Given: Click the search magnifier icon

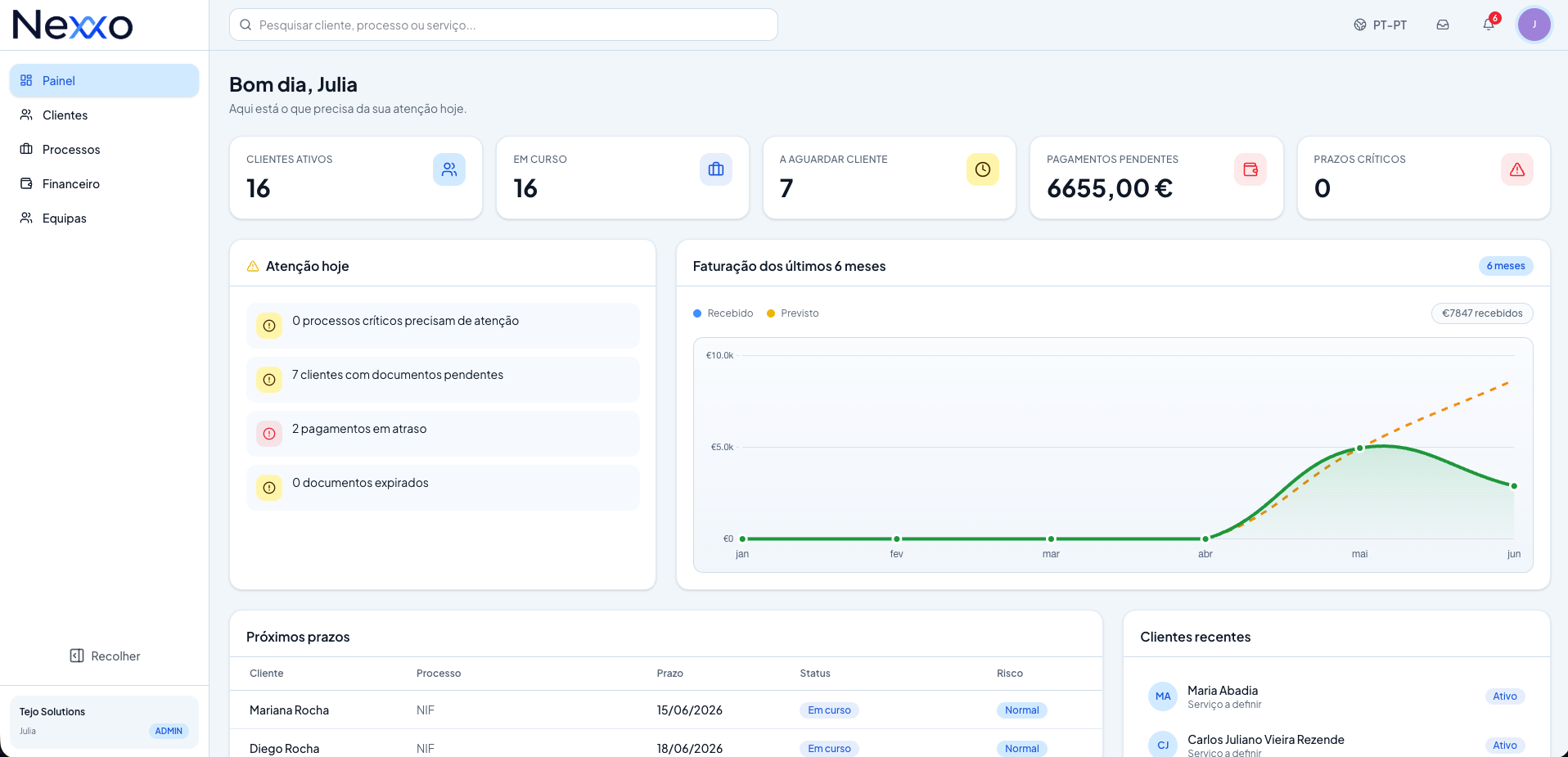Looking at the screenshot, I should pyautogui.click(x=246, y=25).
